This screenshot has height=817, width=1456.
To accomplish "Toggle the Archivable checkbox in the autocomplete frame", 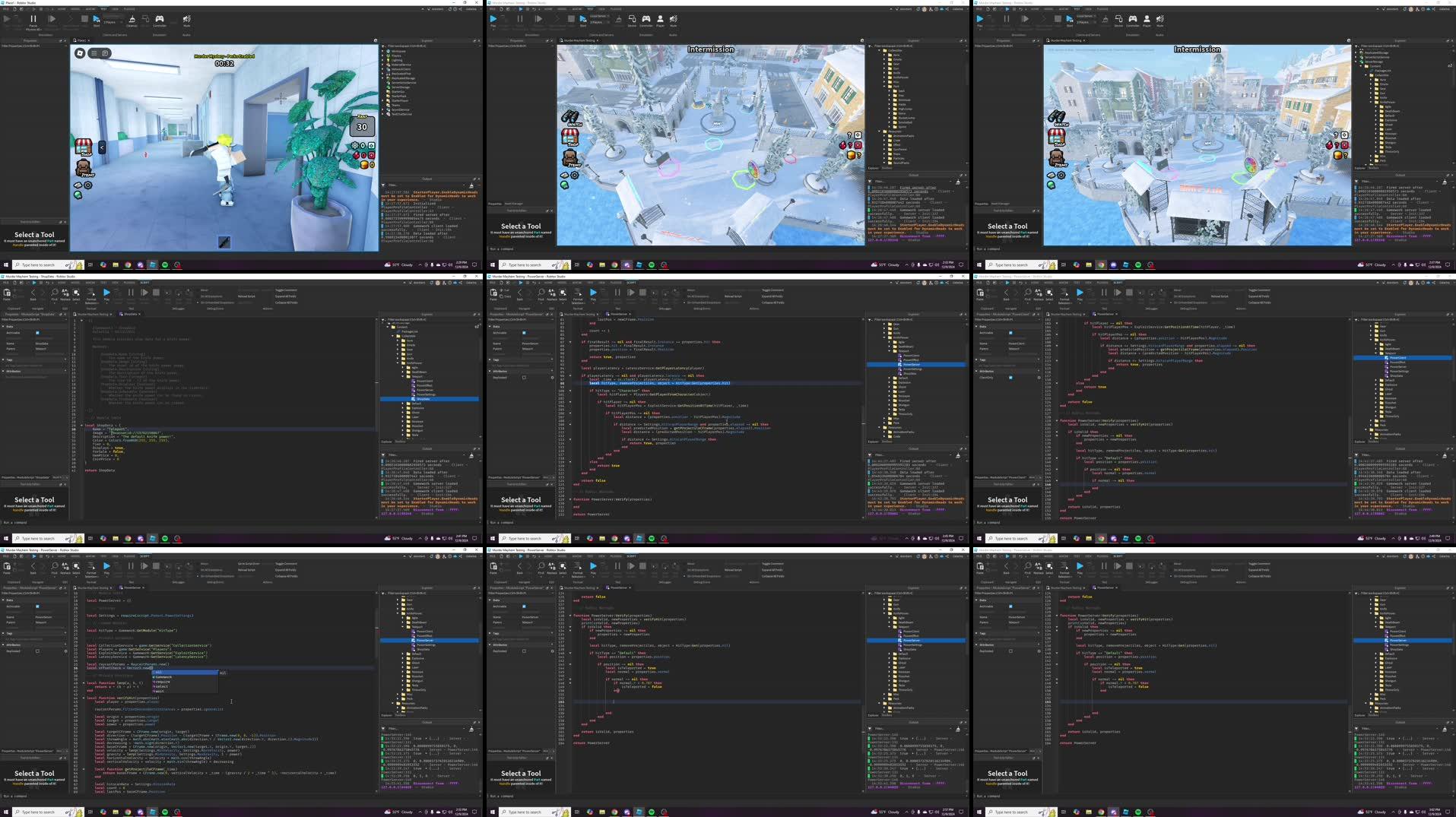I will tap(37, 606).
